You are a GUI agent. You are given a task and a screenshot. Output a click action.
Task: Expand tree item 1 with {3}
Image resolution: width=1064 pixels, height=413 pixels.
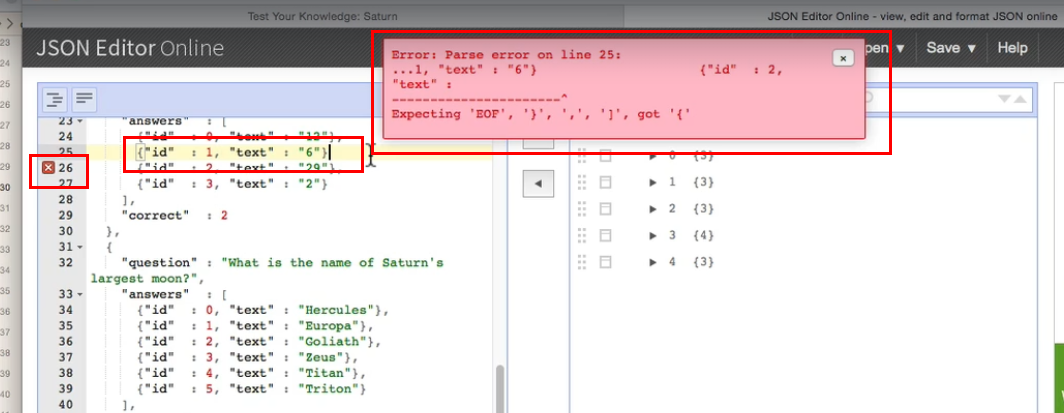(653, 182)
